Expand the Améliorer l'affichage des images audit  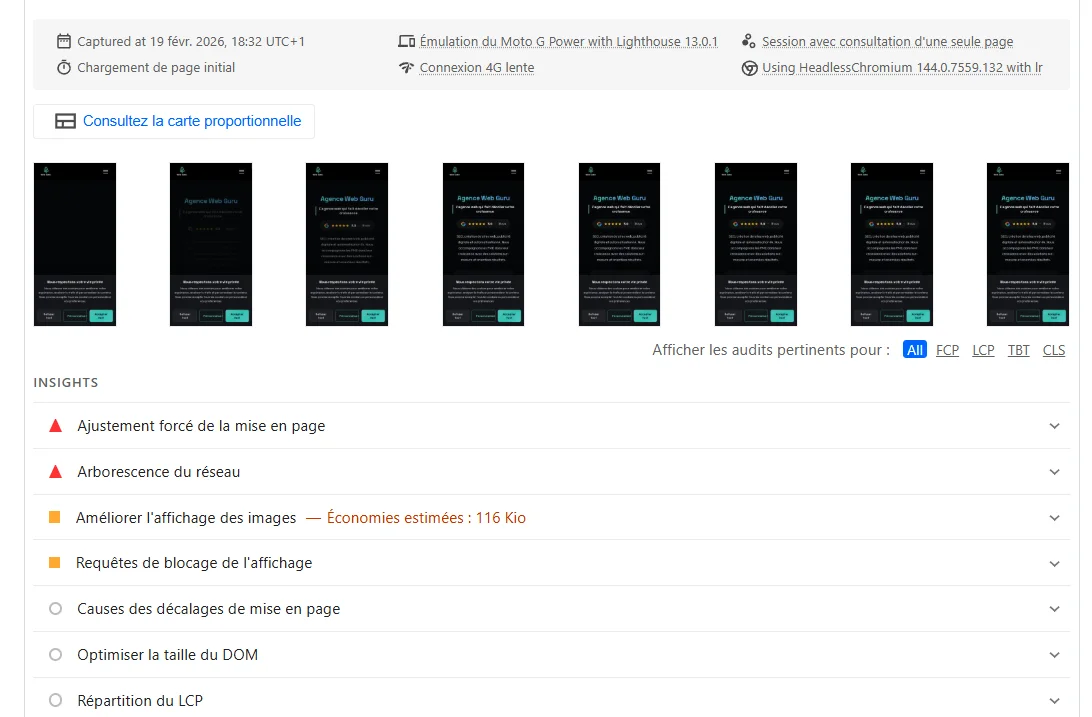tap(1054, 518)
